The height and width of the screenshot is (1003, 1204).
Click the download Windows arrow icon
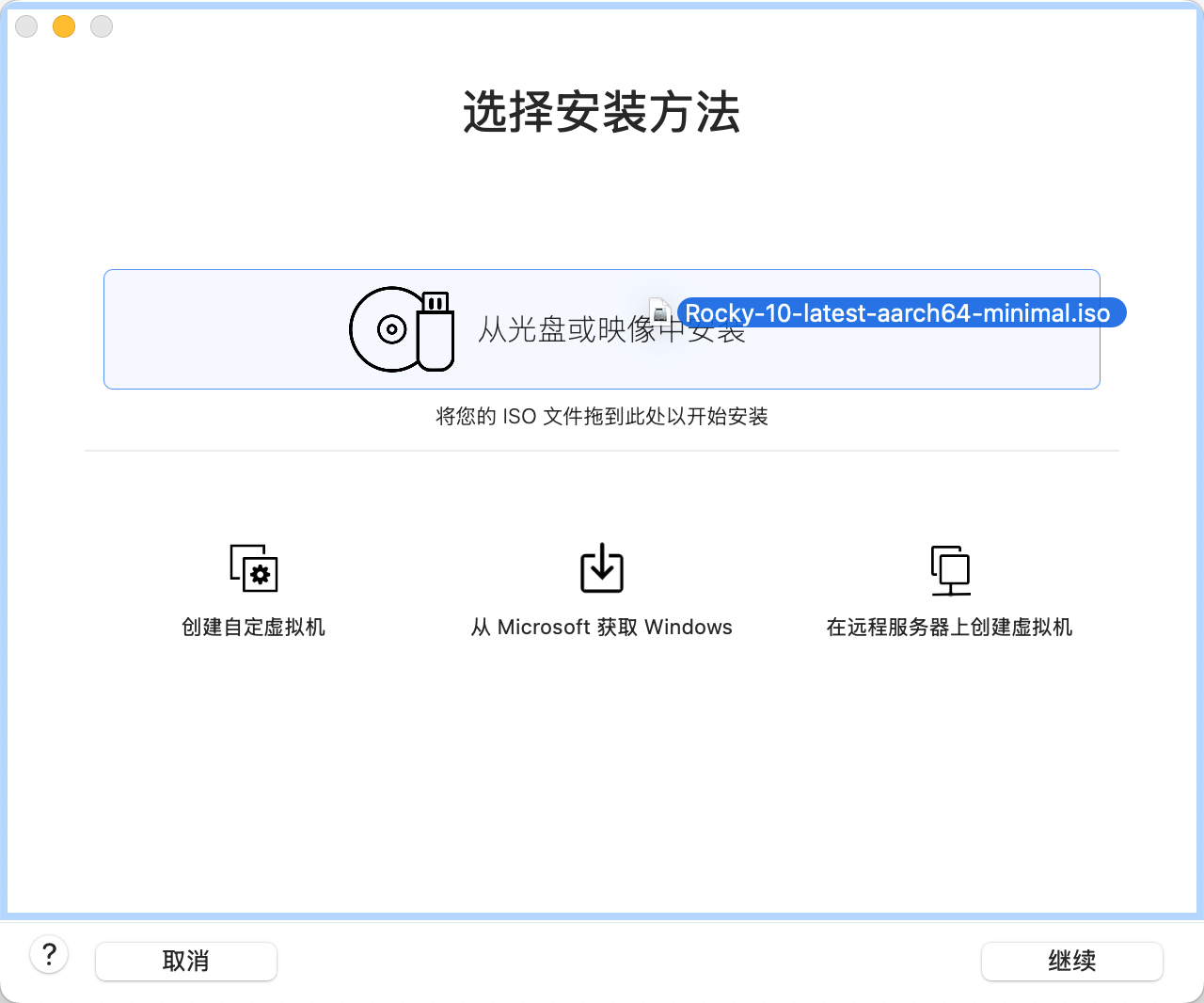(602, 567)
